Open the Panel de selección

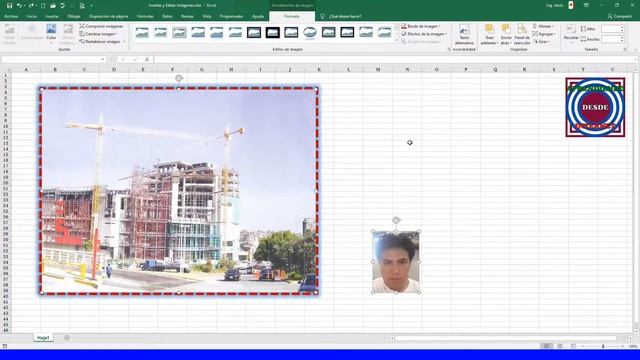pos(522,34)
